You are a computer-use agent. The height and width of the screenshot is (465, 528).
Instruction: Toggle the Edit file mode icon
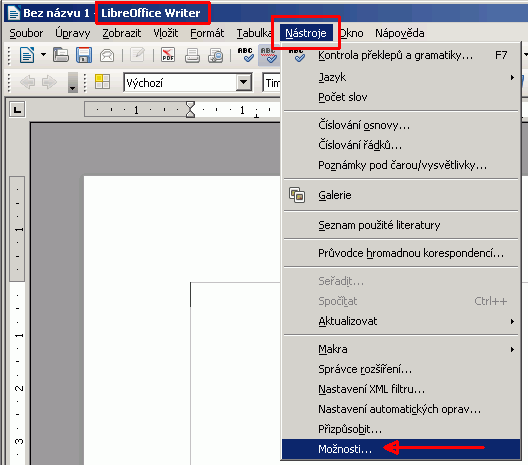pyautogui.click(x=137, y=55)
